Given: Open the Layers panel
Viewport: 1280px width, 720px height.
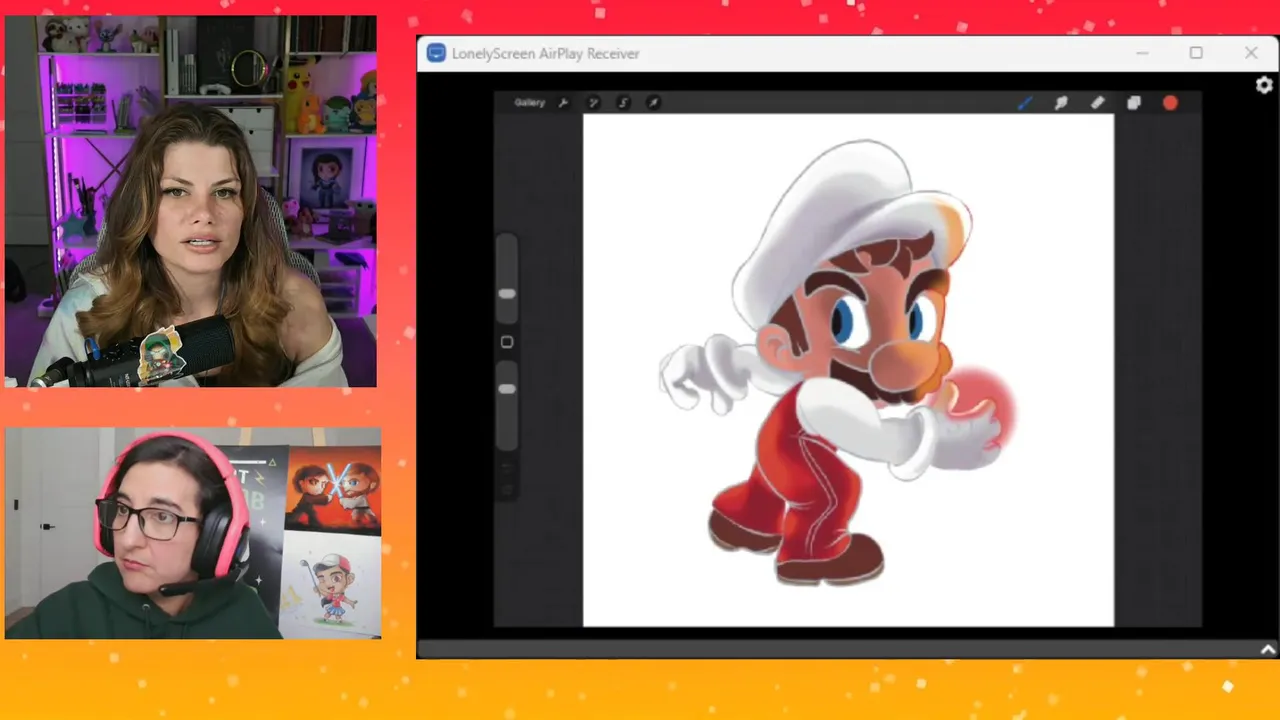Looking at the screenshot, I should pyautogui.click(x=1133, y=102).
